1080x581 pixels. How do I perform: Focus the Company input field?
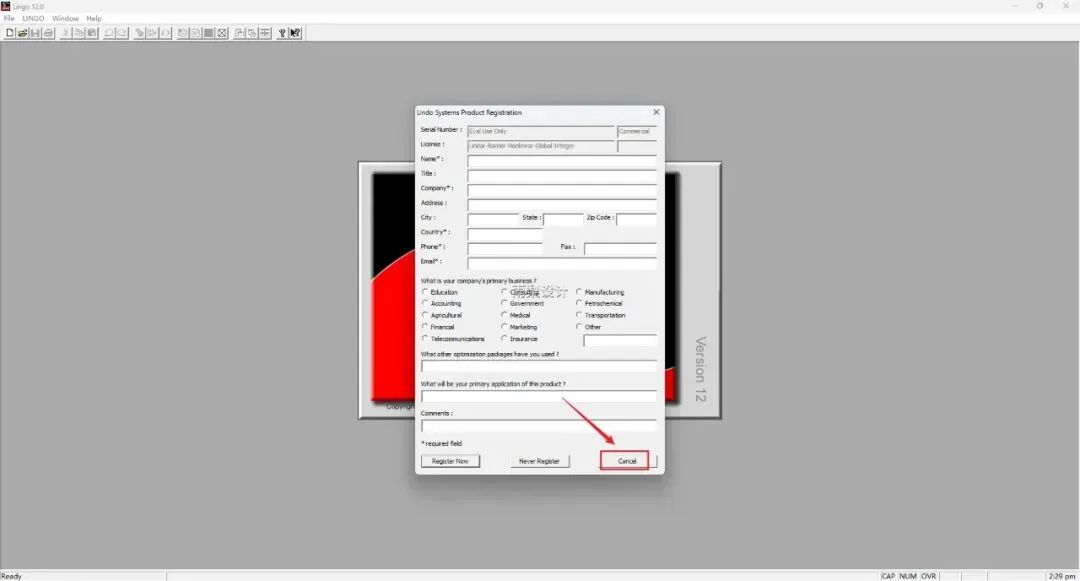click(x=562, y=189)
